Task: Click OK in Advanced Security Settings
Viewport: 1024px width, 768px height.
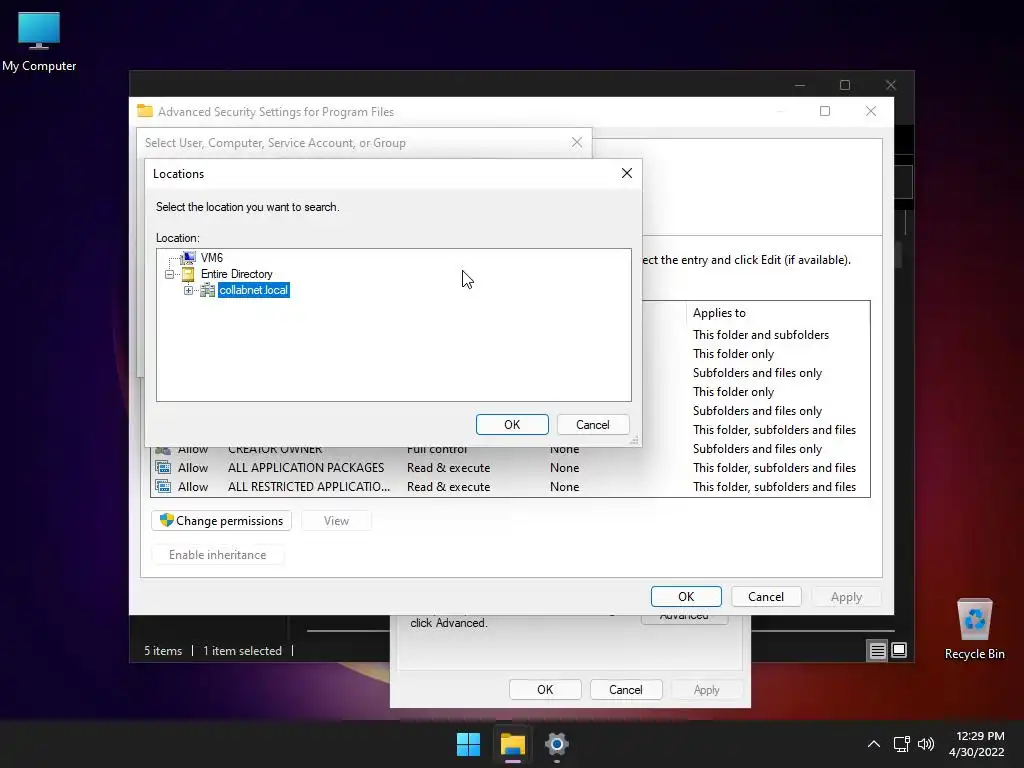Action: click(x=686, y=596)
